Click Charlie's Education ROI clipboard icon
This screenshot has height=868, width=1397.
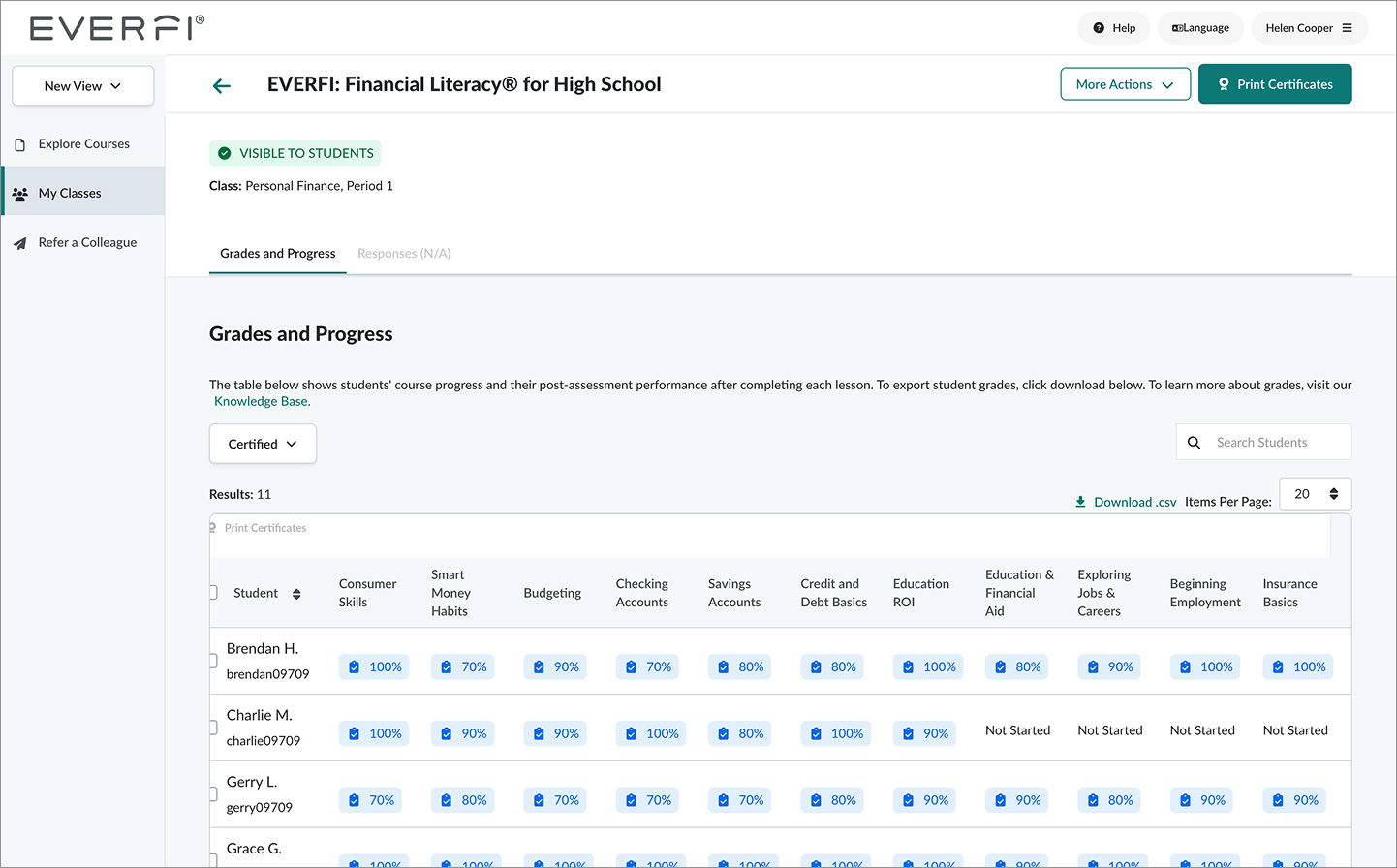pos(909,734)
